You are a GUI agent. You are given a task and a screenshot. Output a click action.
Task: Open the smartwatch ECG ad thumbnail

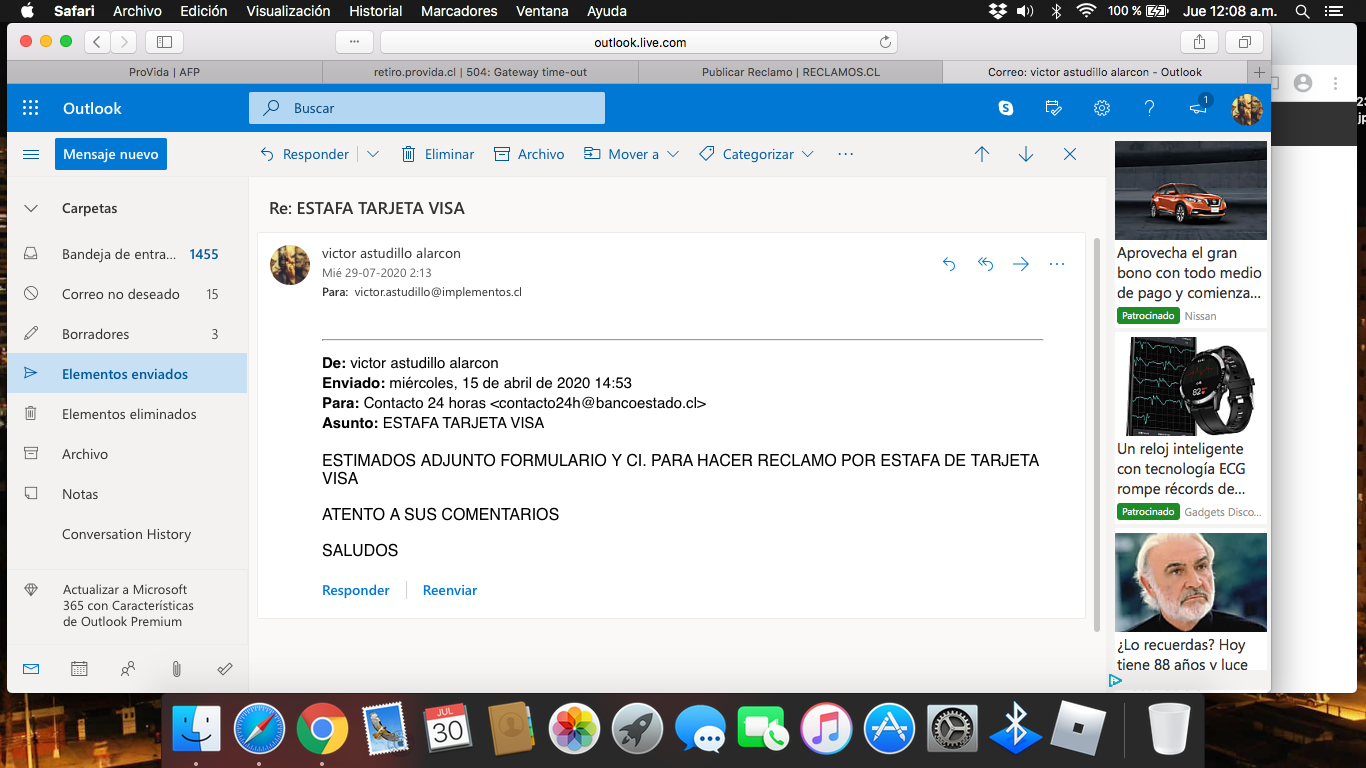pyautogui.click(x=1190, y=386)
